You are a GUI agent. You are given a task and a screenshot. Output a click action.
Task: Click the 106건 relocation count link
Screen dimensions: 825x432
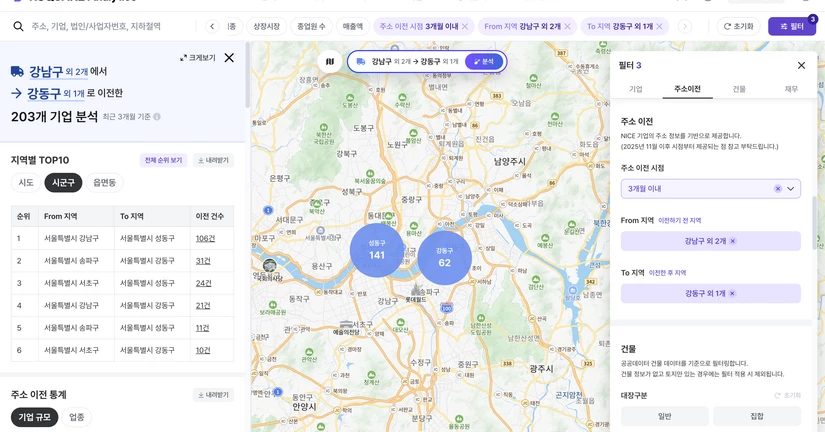click(x=205, y=238)
